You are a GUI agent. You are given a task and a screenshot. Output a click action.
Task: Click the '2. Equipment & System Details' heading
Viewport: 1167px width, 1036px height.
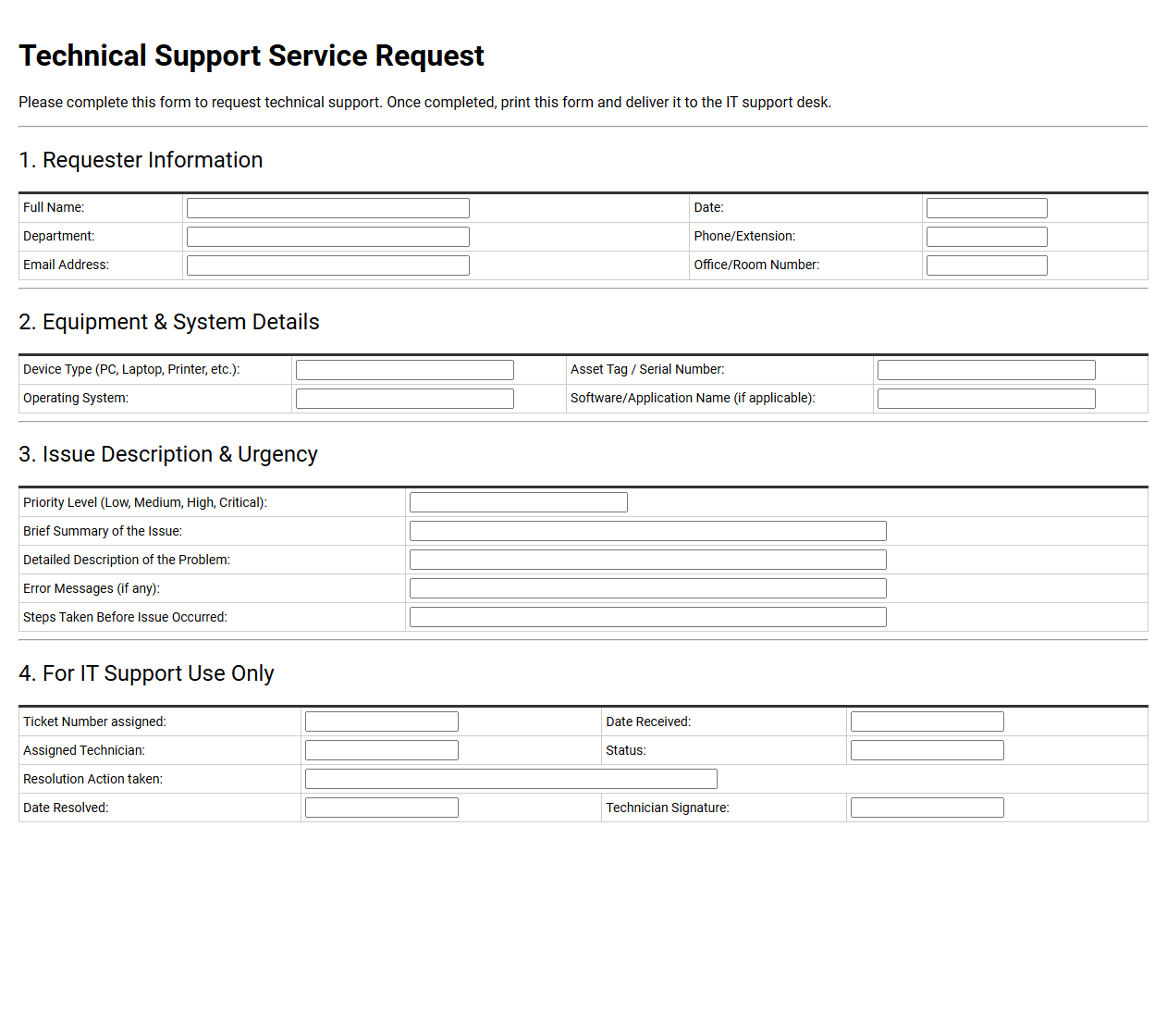(169, 322)
